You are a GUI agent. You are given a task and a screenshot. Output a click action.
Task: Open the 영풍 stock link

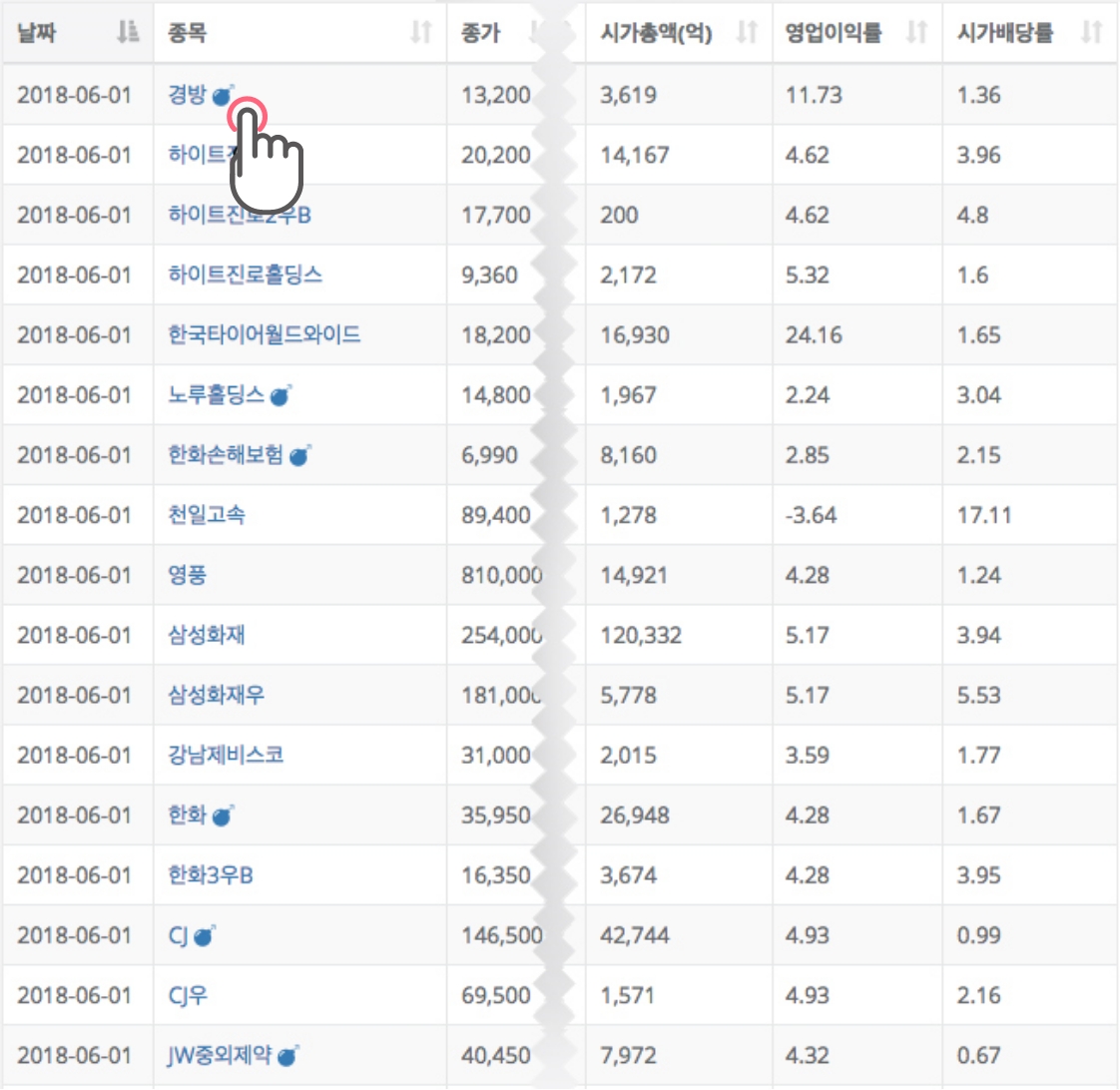[x=187, y=575]
